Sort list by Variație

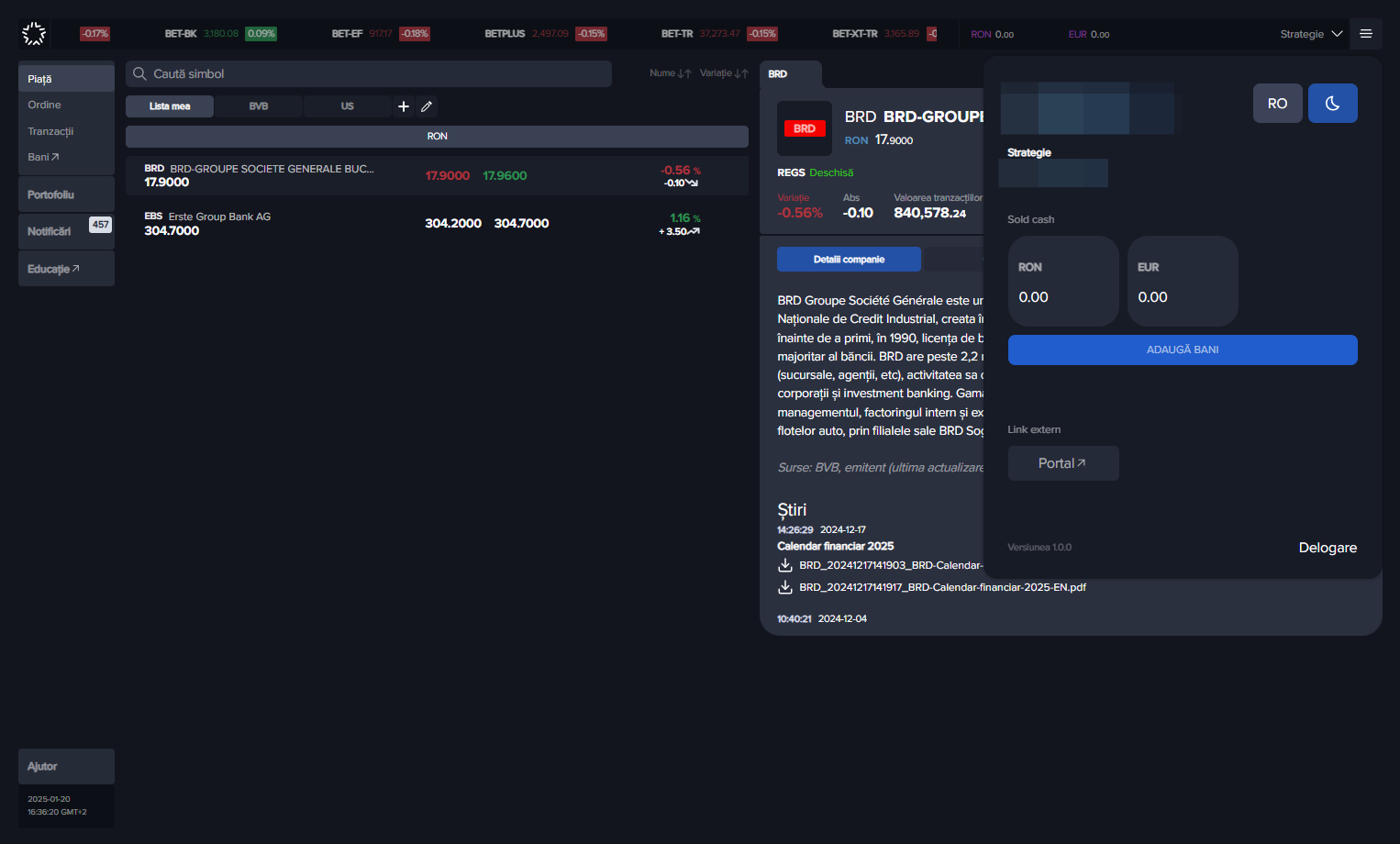point(724,73)
